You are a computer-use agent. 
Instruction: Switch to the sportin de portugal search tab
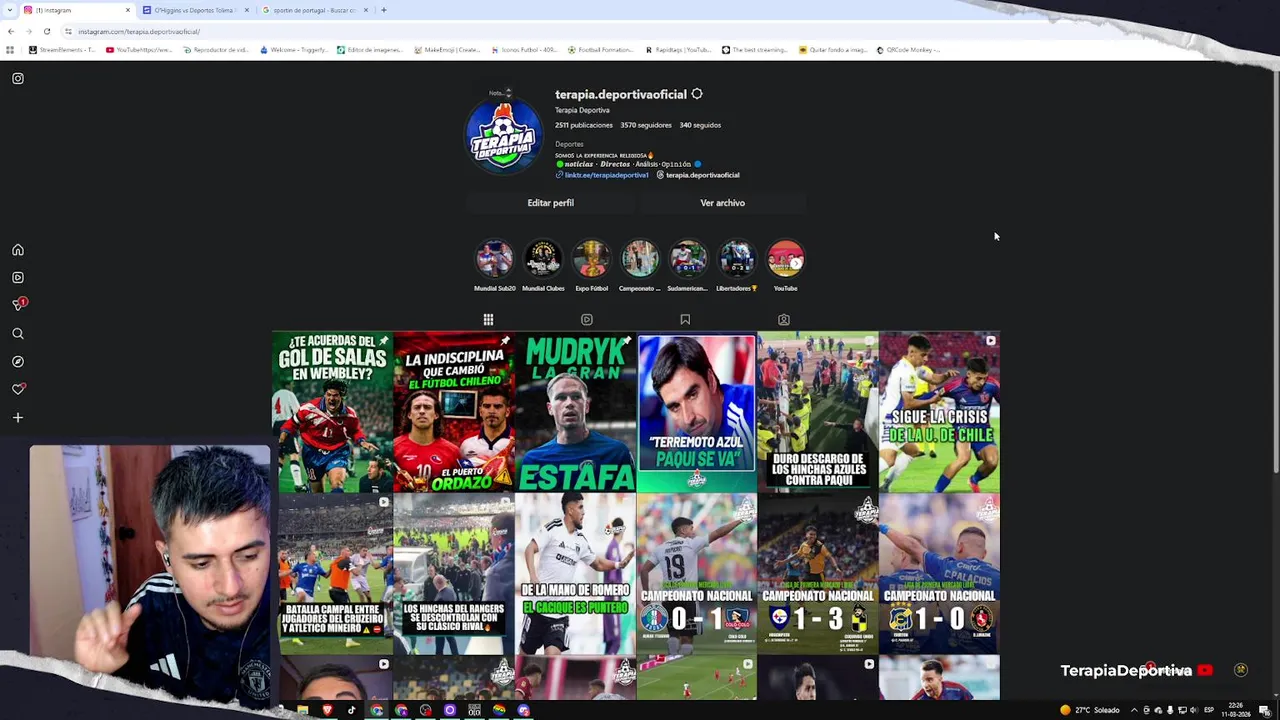315,10
